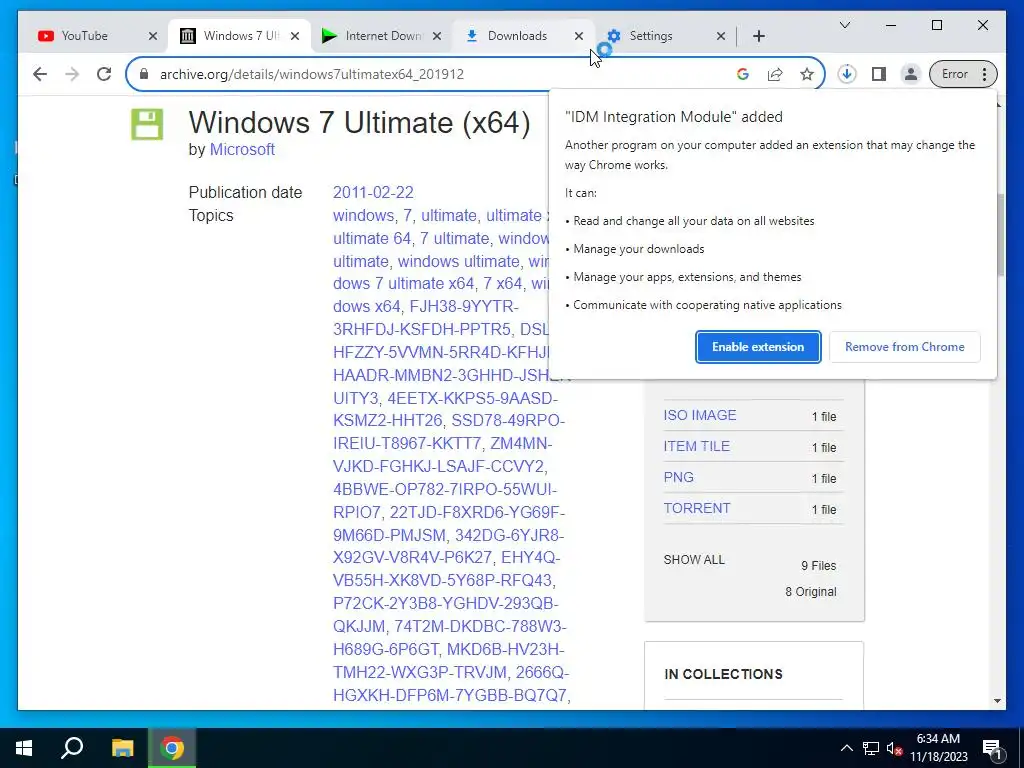This screenshot has height=768, width=1024.
Task: Open a new tab with the plus button
Action: [759, 36]
